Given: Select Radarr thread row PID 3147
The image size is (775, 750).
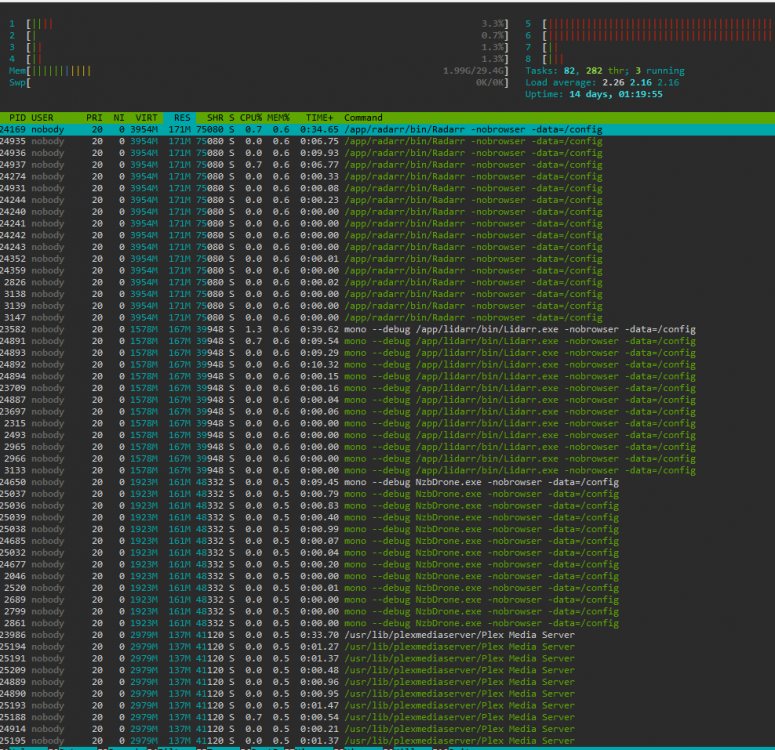Looking at the screenshot, I should 388,317.
